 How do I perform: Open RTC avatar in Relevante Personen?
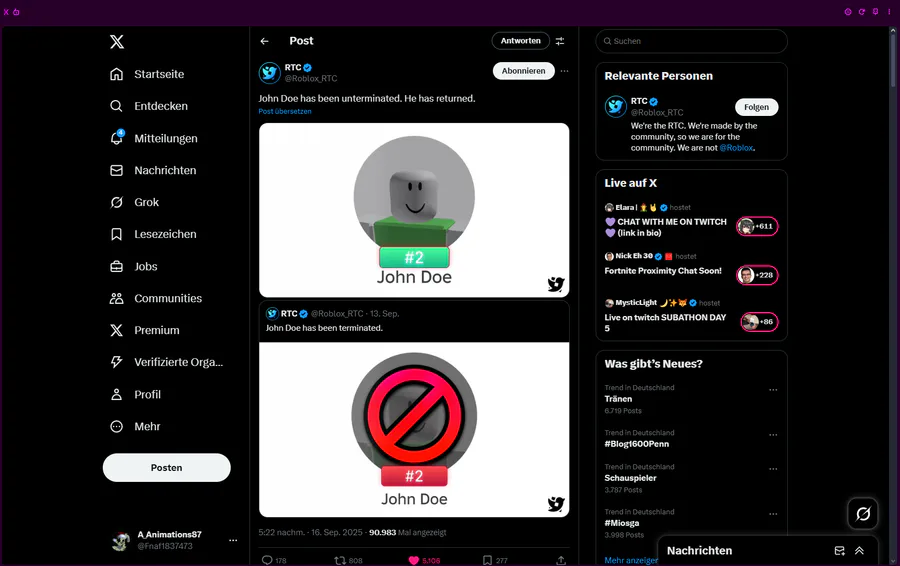[x=615, y=107]
